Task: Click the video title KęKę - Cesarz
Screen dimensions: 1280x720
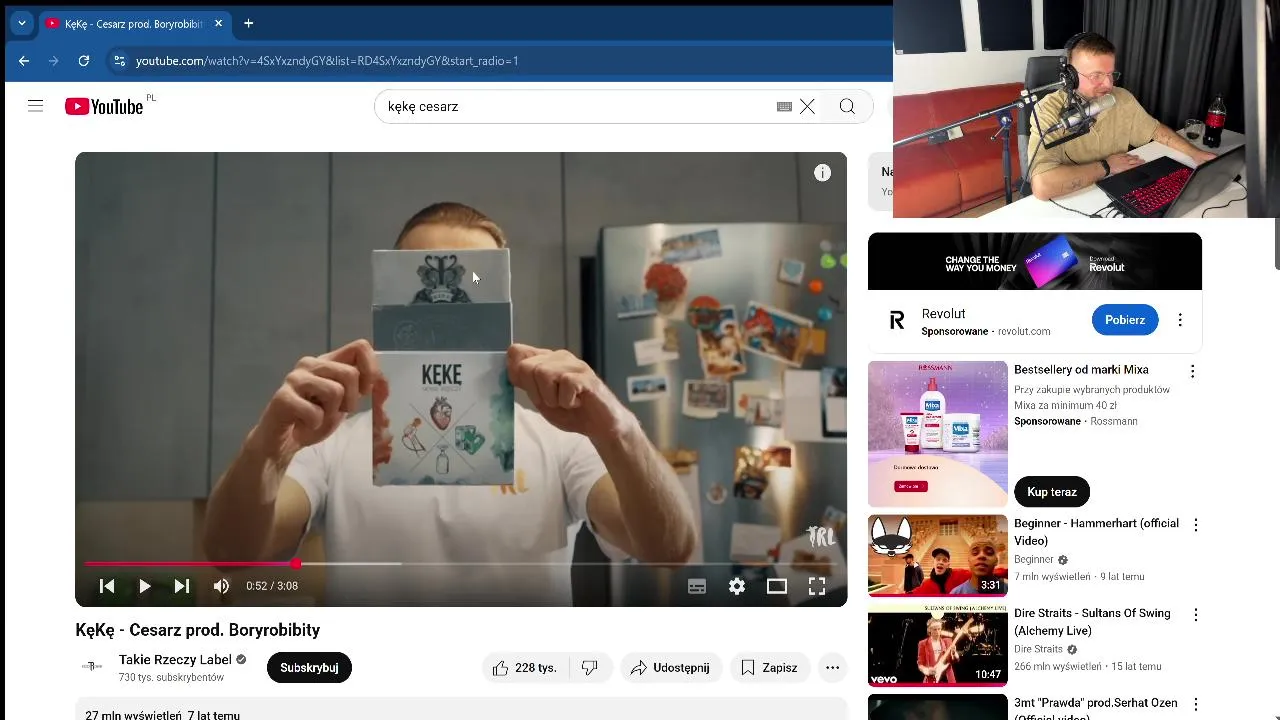Action: tap(198, 630)
